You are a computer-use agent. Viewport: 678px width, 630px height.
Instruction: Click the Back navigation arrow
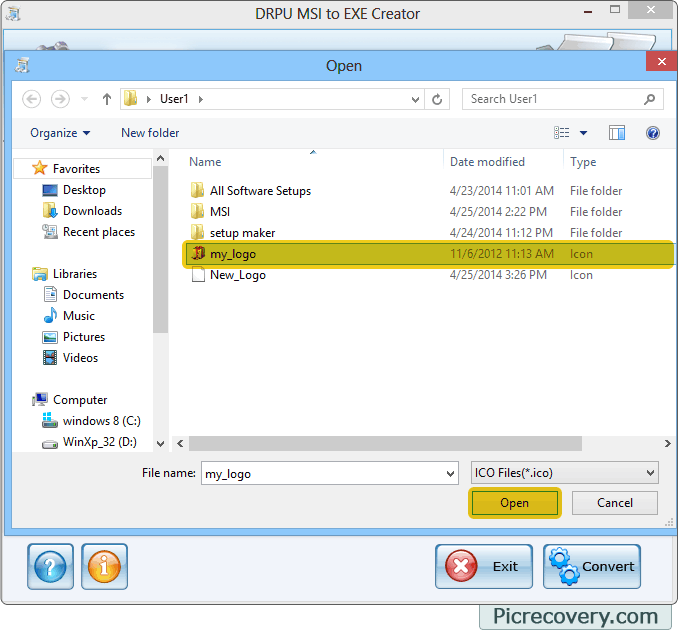click(32, 99)
